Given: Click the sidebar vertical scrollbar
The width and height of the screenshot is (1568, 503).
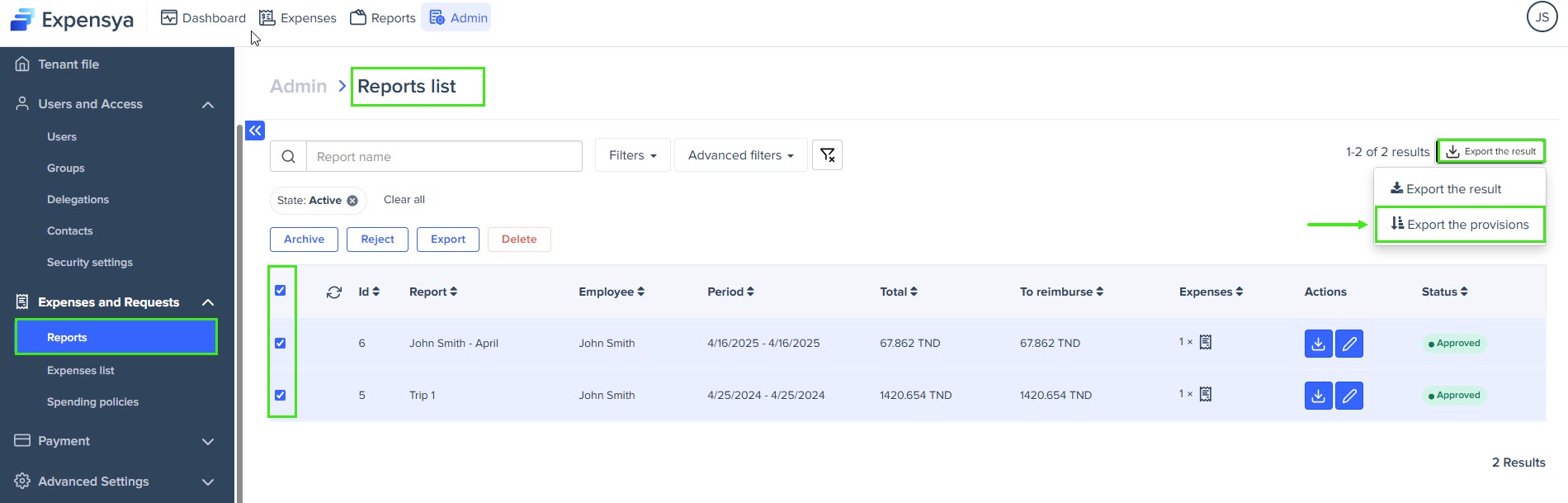Looking at the screenshot, I should tap(239, 312).
